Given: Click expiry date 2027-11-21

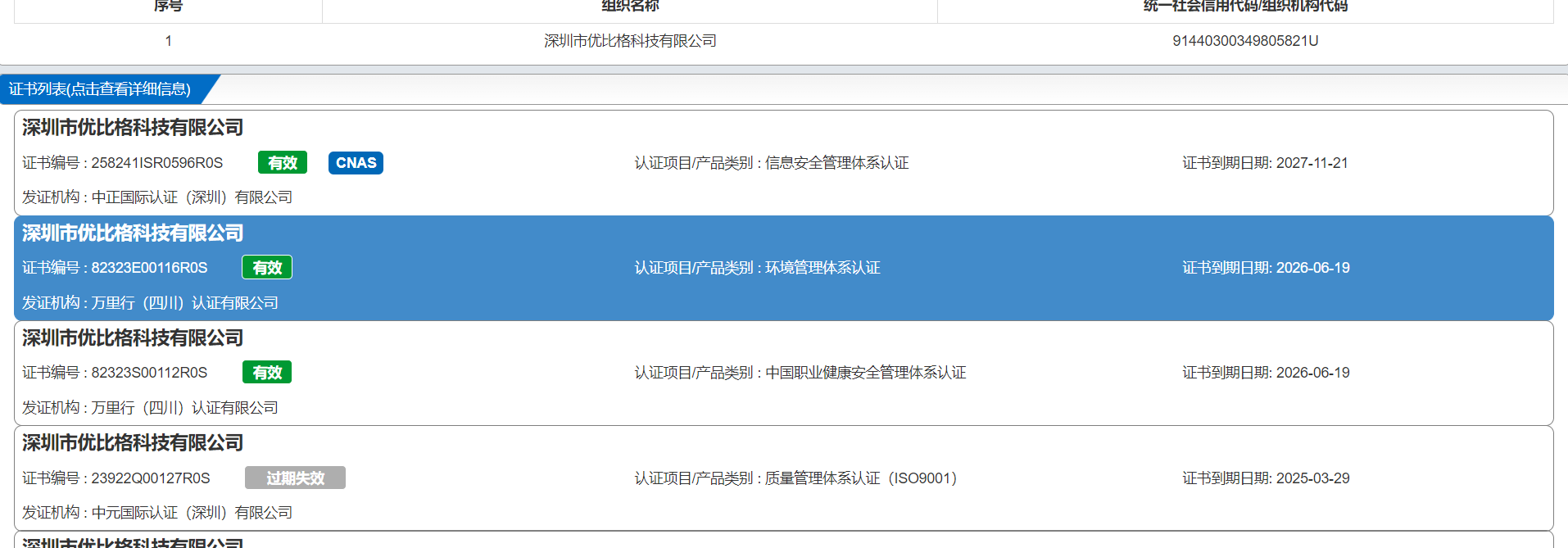Looking at the screenshot, I should pyautogui.click(x=1312, y=163).
